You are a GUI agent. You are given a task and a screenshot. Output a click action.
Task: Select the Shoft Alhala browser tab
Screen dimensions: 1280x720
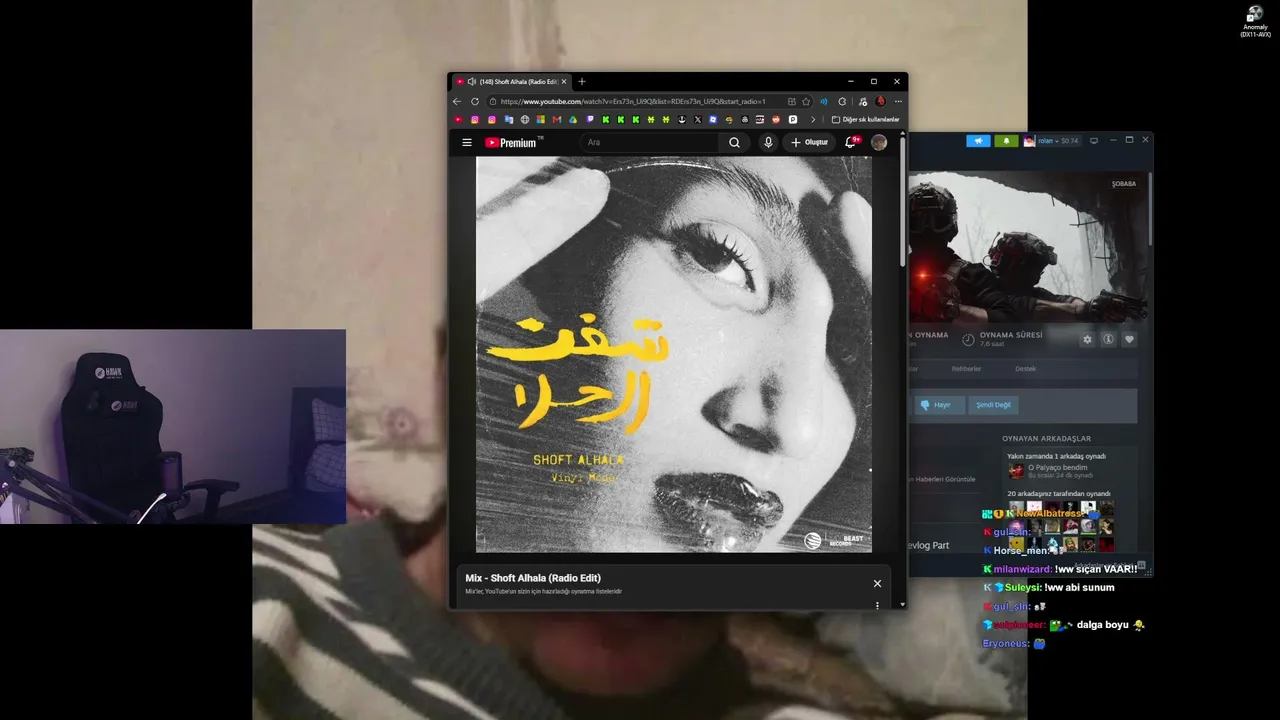click(511, 82)
